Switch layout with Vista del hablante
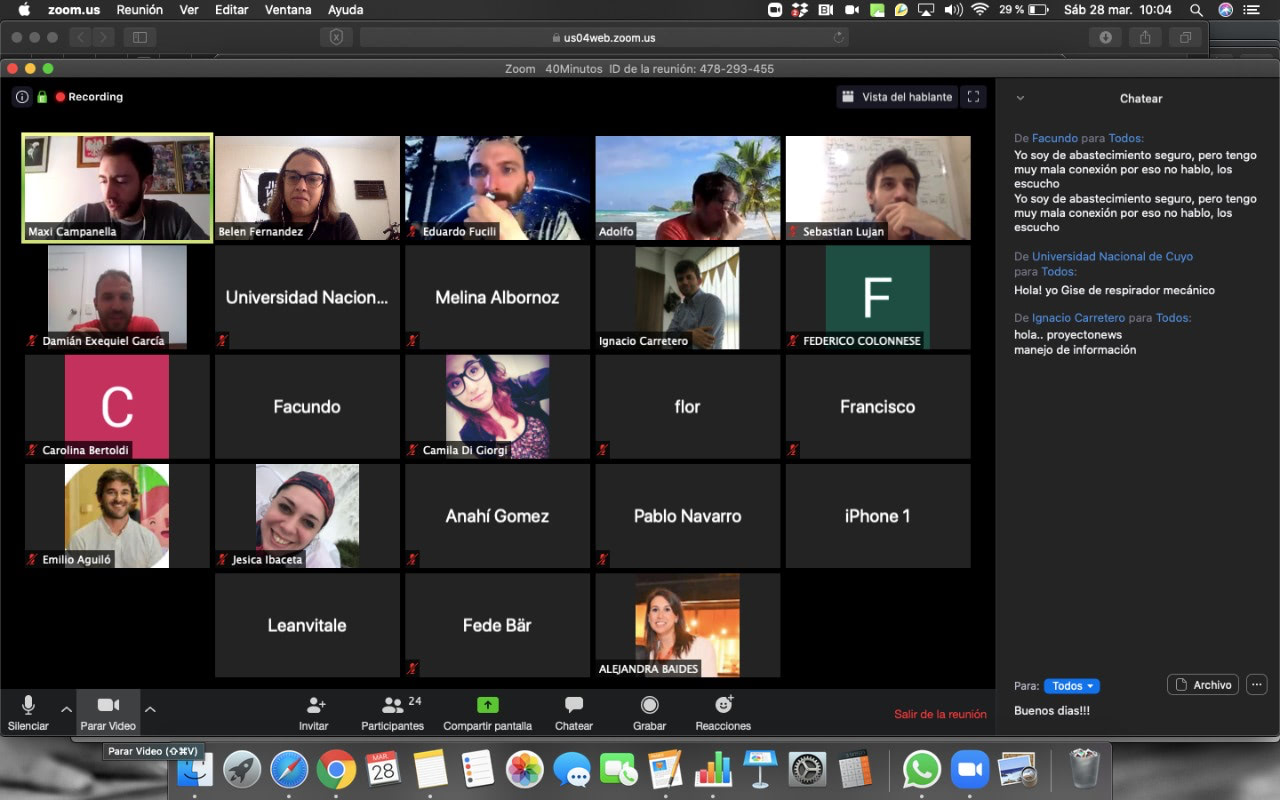The width and height of the screenshot is (1280, 800). [897, 97]
